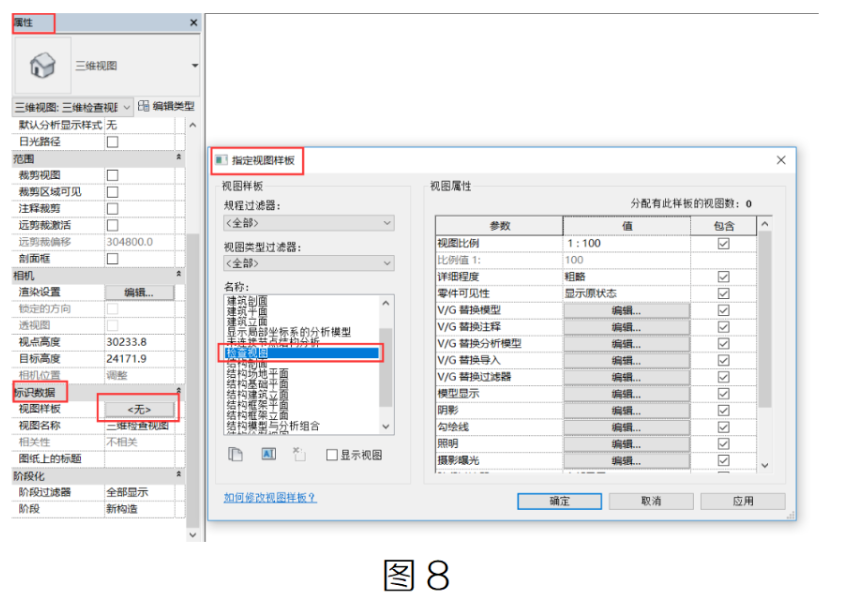Click the 阶段 value 新构造

pyautogui.click(x=139, y=509)
